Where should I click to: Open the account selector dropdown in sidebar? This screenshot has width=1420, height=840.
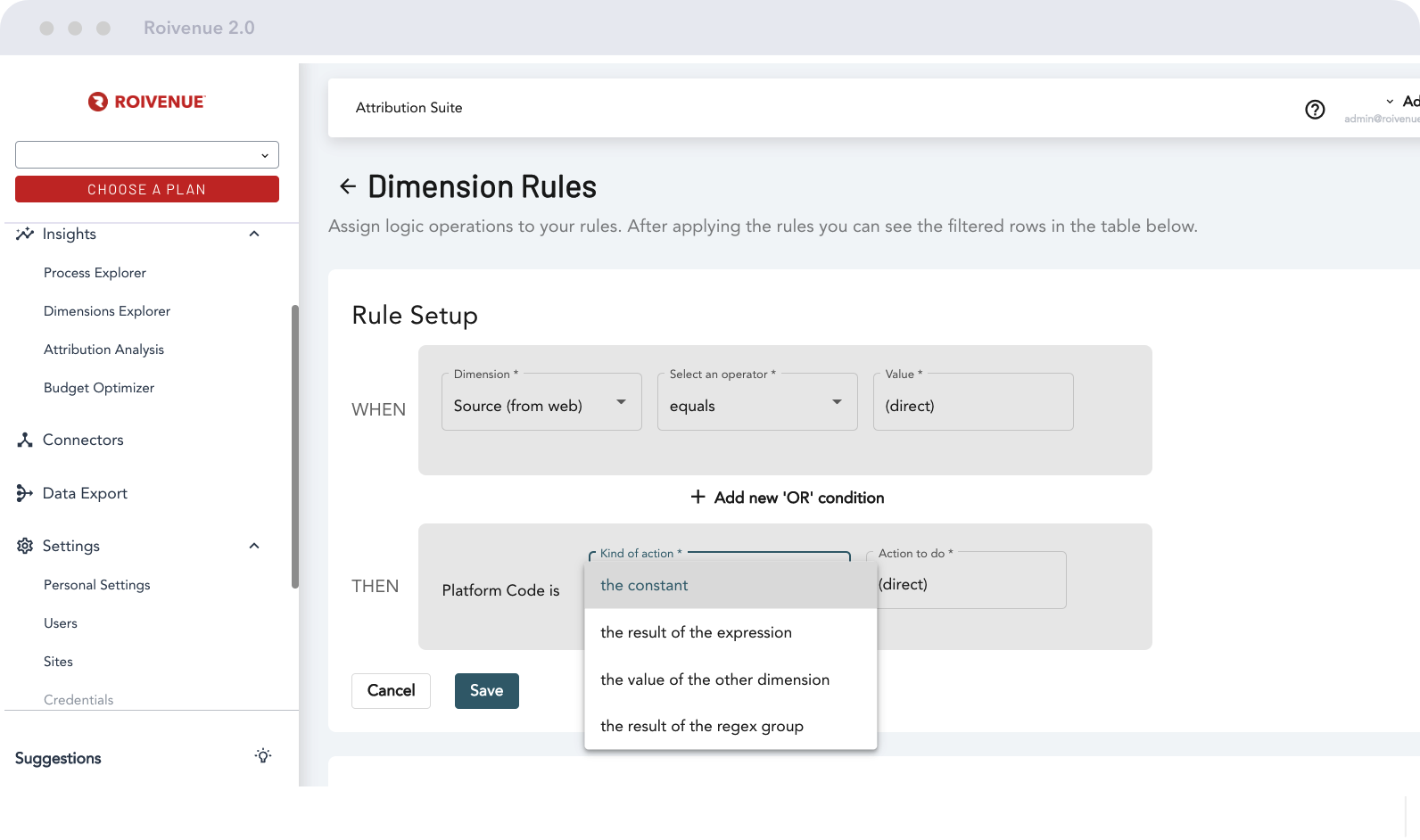(x=147, y=154)
